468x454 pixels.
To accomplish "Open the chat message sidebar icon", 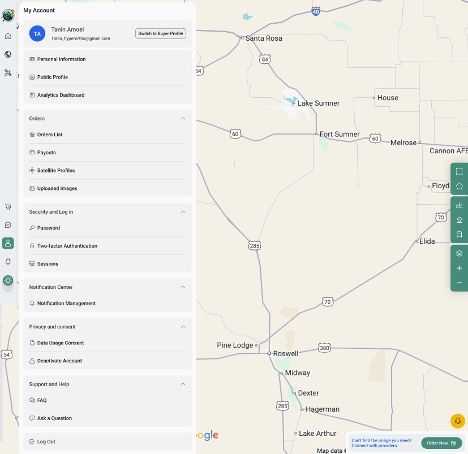I will point(8,225).
